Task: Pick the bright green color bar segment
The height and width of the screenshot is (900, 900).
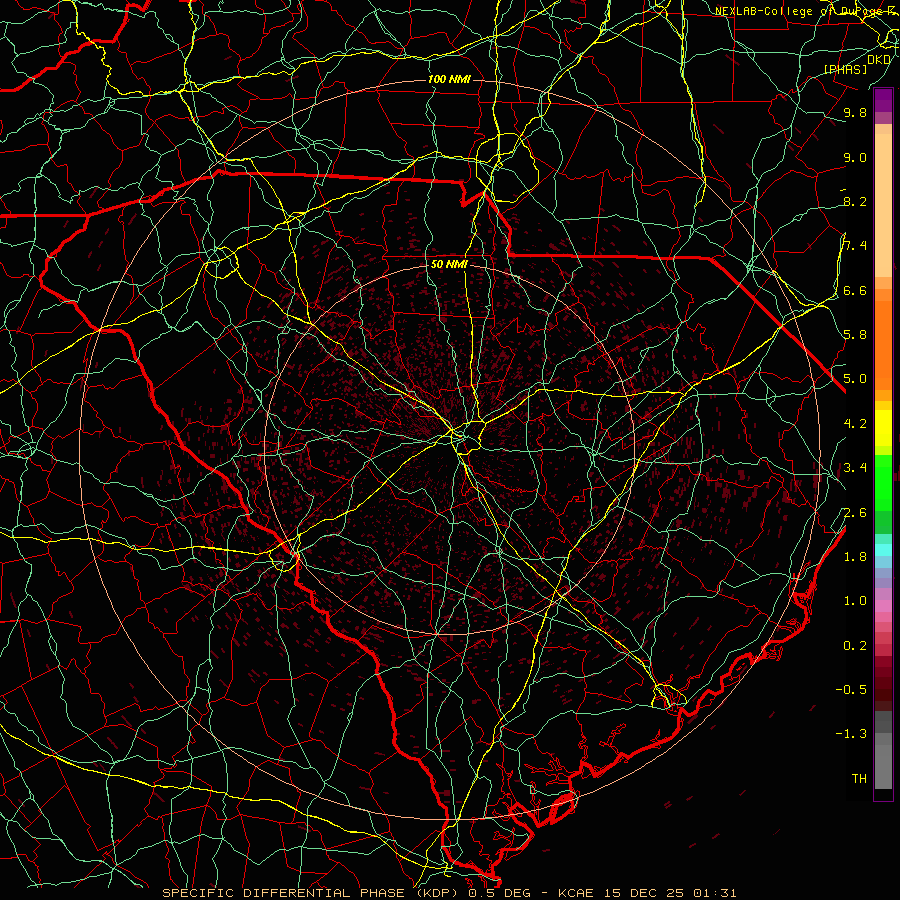Action: [883, 481]
